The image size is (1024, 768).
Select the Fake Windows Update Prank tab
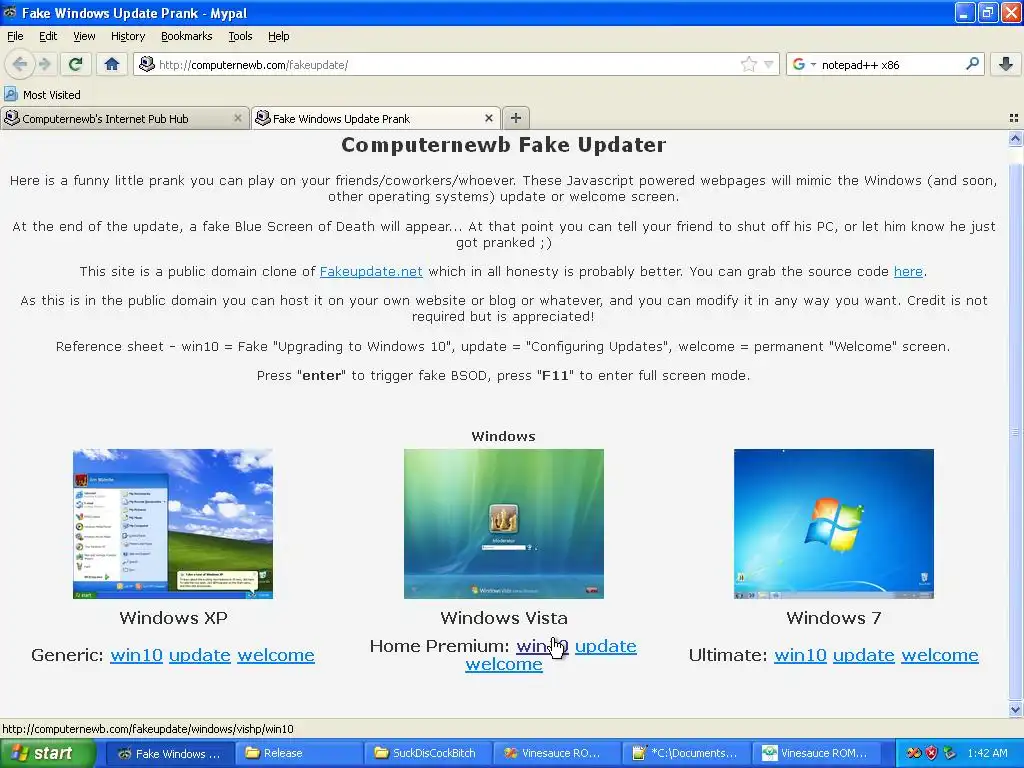tap(376, 118)
